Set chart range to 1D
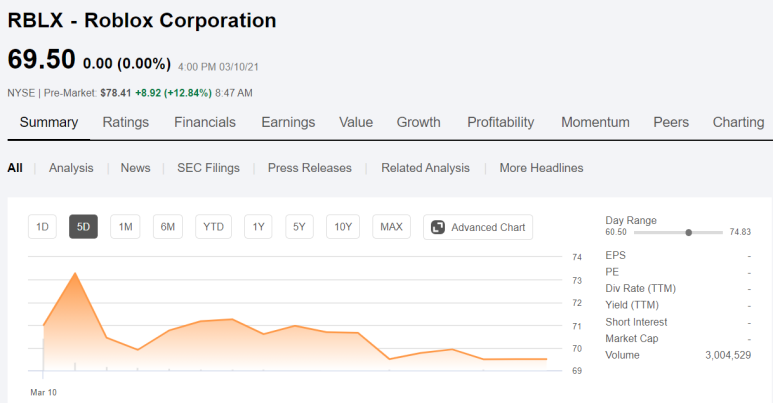The image size is (773, 403). pyautogui.click(x=42, y=227)
